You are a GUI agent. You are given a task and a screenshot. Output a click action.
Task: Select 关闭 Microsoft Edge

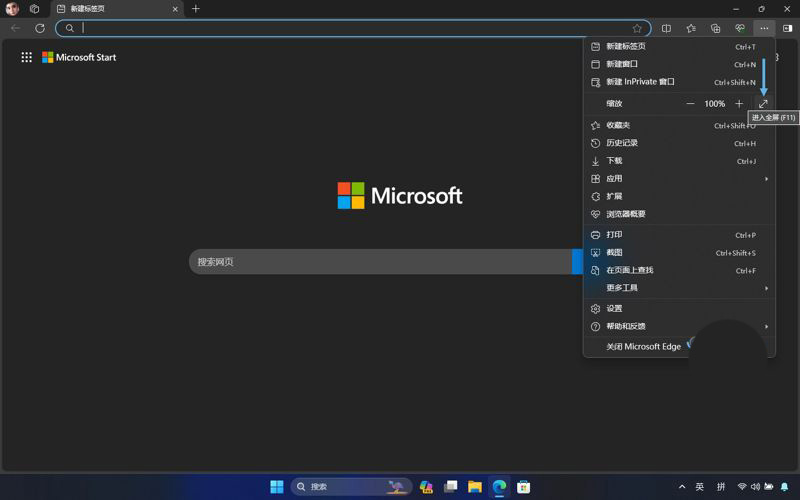pos(643,347)
